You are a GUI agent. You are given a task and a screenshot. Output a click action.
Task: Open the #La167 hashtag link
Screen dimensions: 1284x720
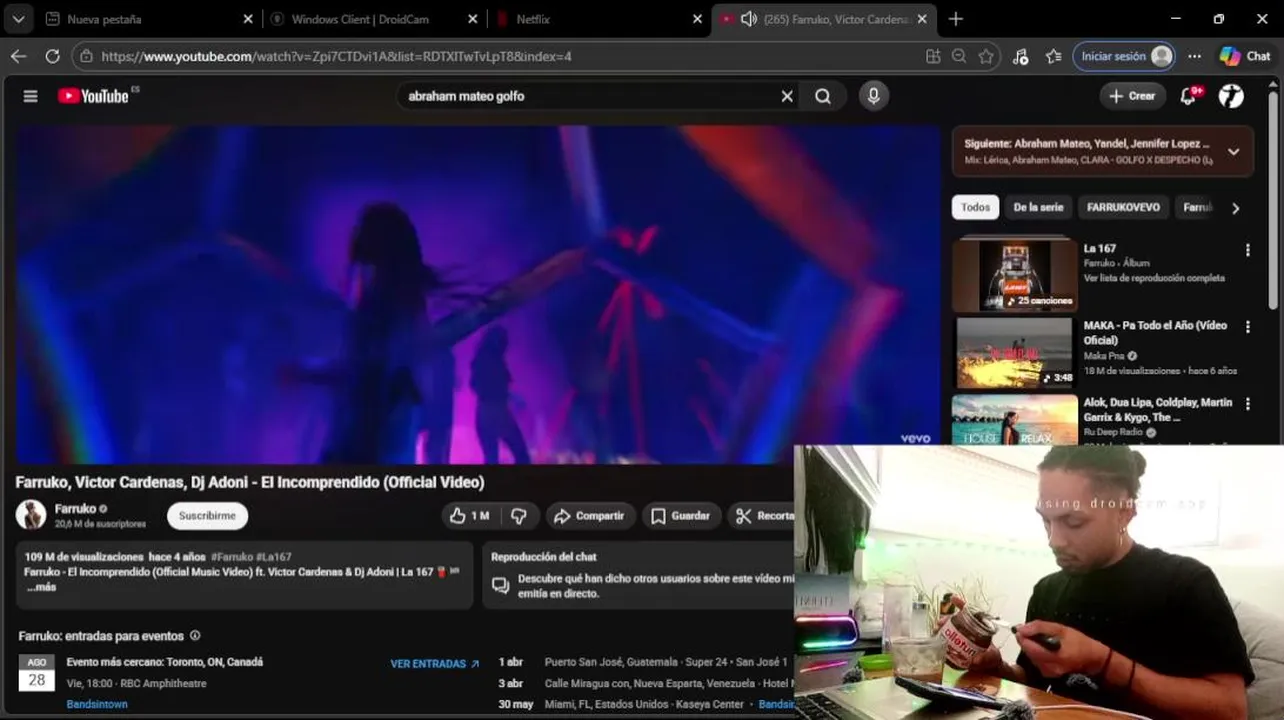(x=273, y=557)
